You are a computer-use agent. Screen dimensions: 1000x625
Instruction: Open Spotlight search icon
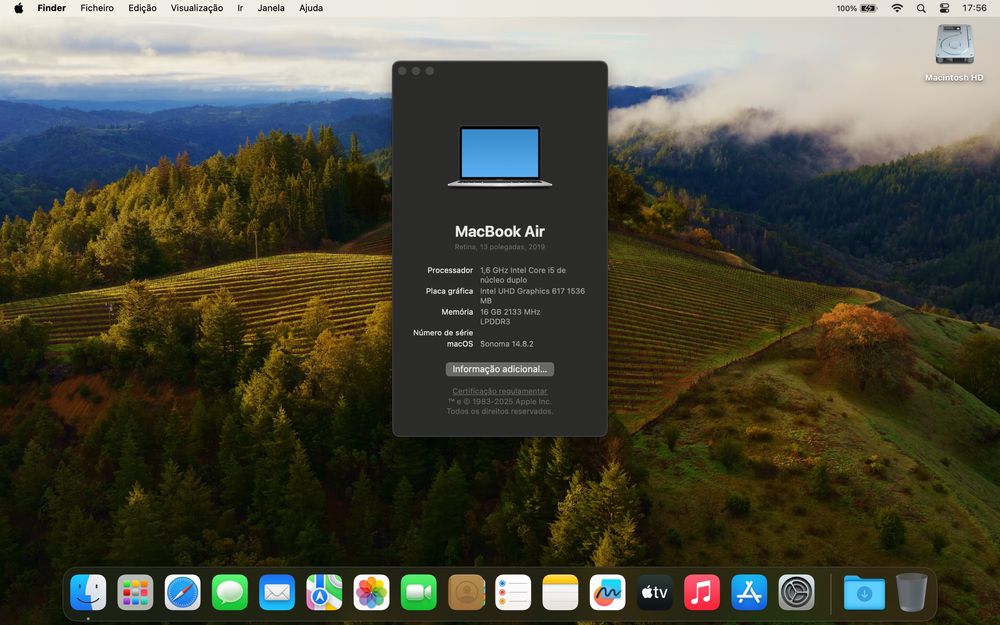click(x=921, y=8)
